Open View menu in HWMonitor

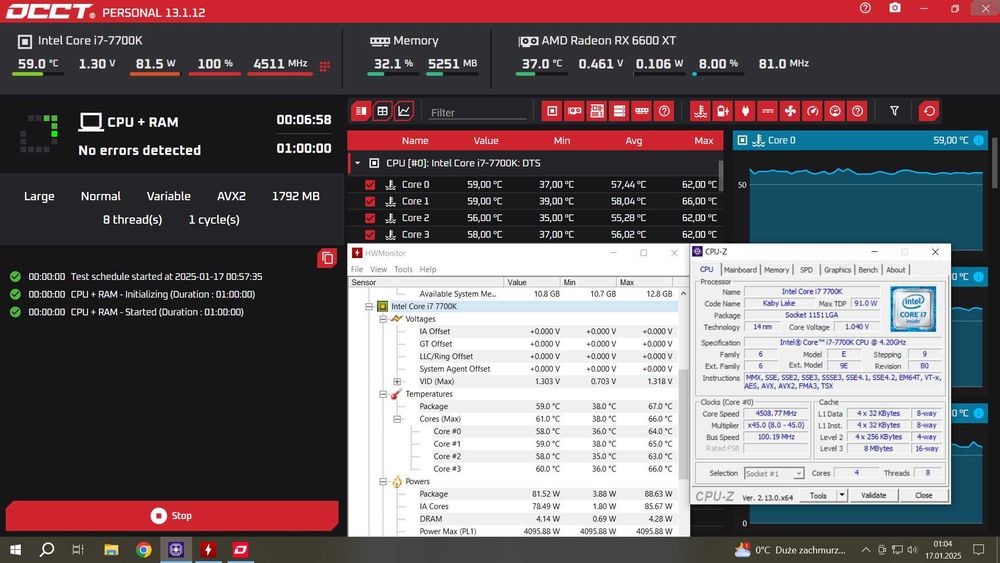pos(378,269)
